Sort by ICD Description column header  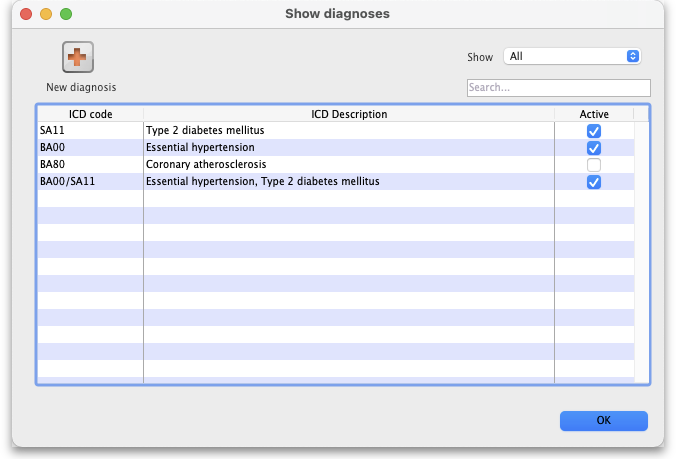(349, 114)
